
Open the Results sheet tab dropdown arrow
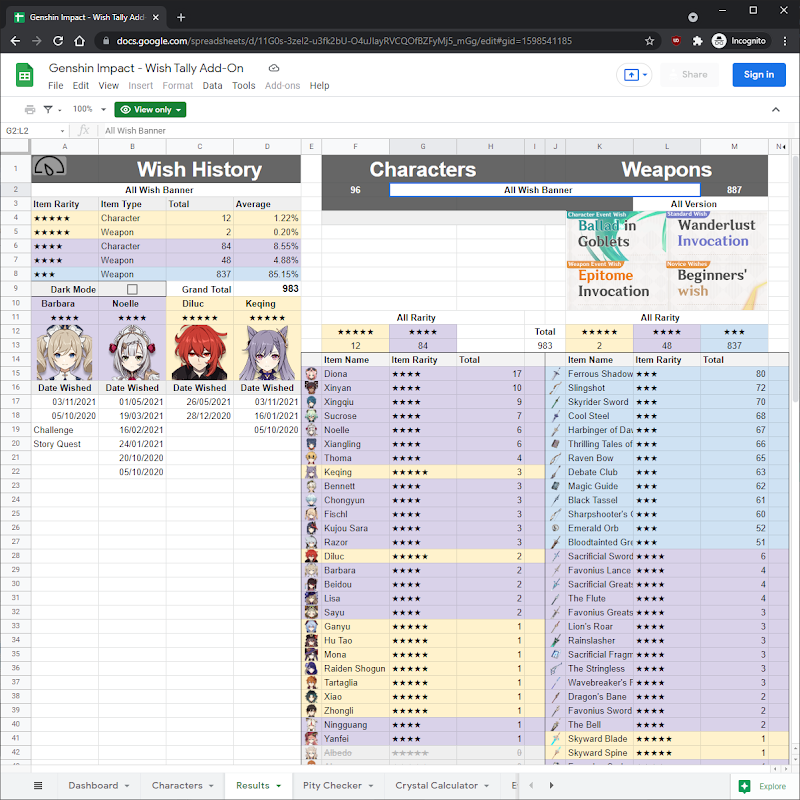[279, 786]
